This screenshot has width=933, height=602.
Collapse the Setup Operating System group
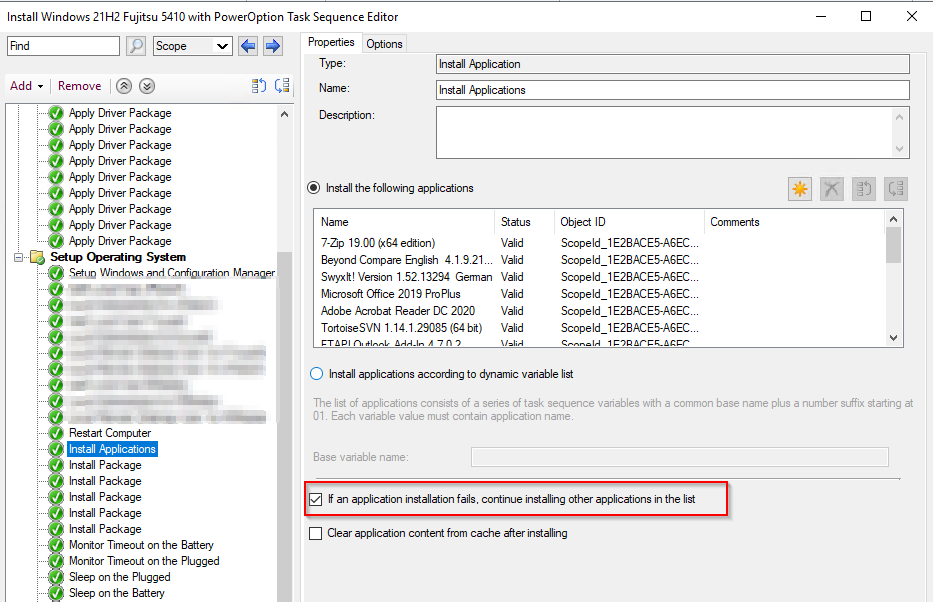coord(18,257)
